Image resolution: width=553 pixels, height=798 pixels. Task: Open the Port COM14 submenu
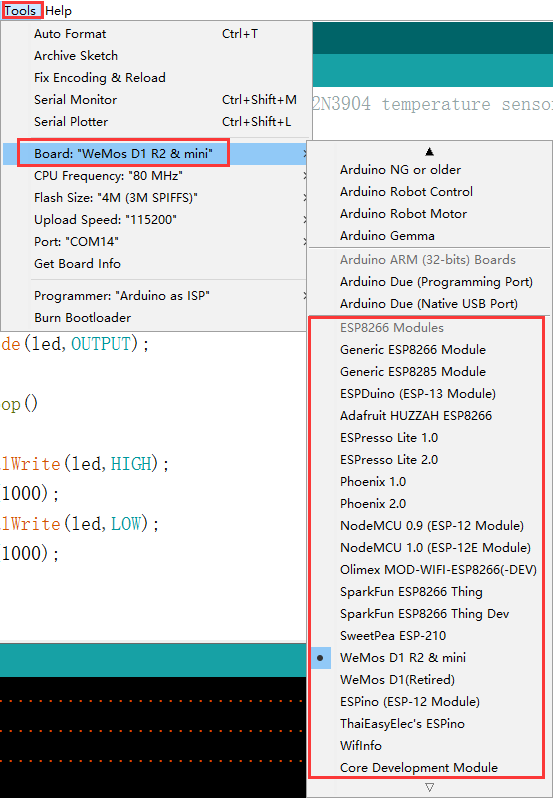pos(157,241)
